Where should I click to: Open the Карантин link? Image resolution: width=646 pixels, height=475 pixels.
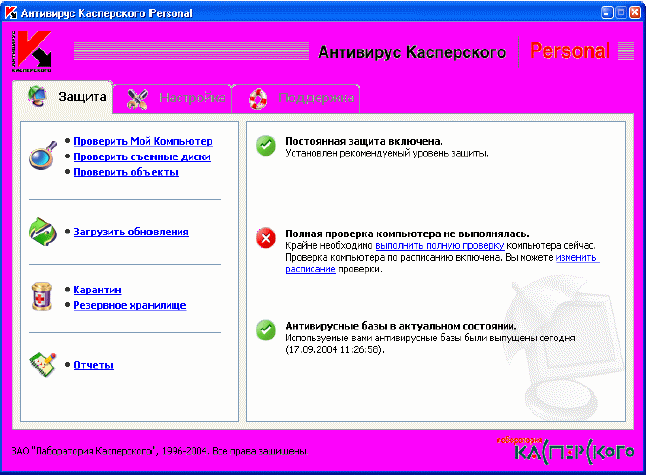point(97,290)
